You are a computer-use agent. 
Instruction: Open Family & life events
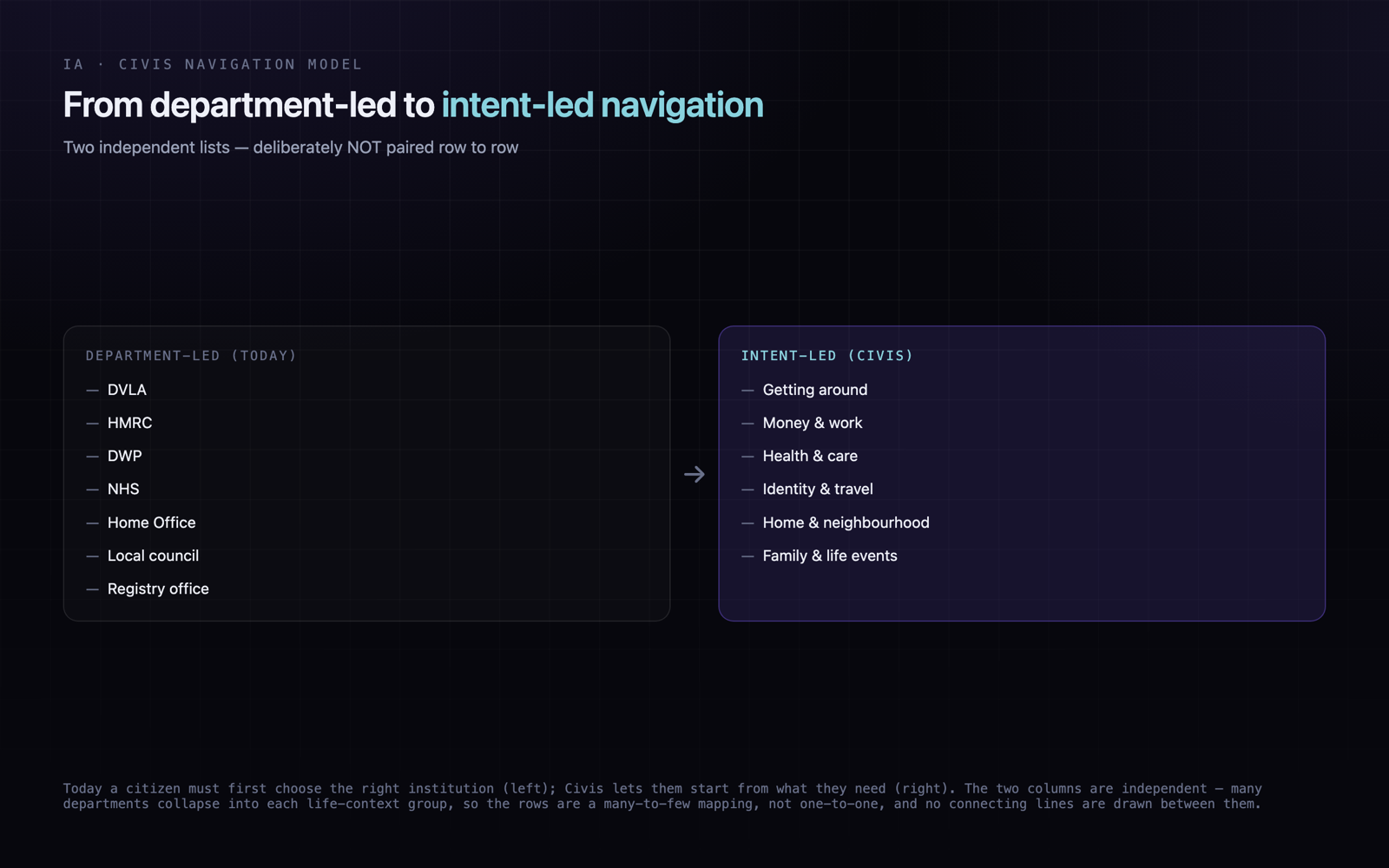pos(830,556)
